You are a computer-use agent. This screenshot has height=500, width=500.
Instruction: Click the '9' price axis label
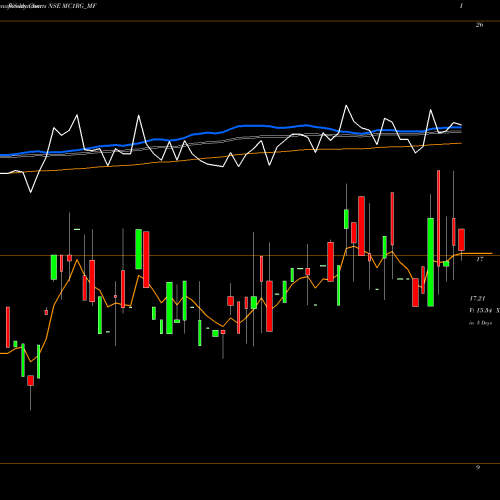click(x=478, y=467)
